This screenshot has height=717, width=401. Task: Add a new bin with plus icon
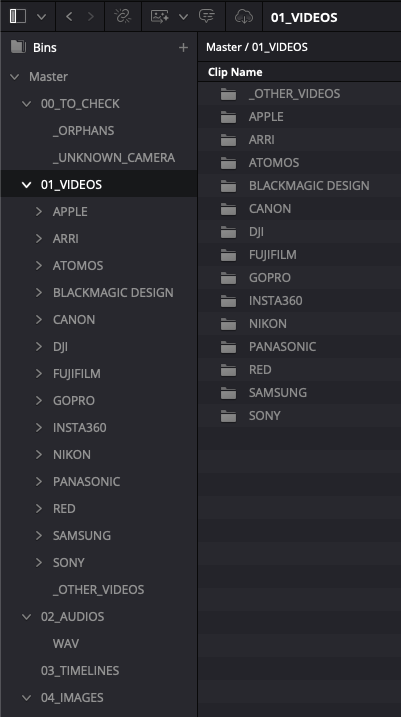pos(183,48)
